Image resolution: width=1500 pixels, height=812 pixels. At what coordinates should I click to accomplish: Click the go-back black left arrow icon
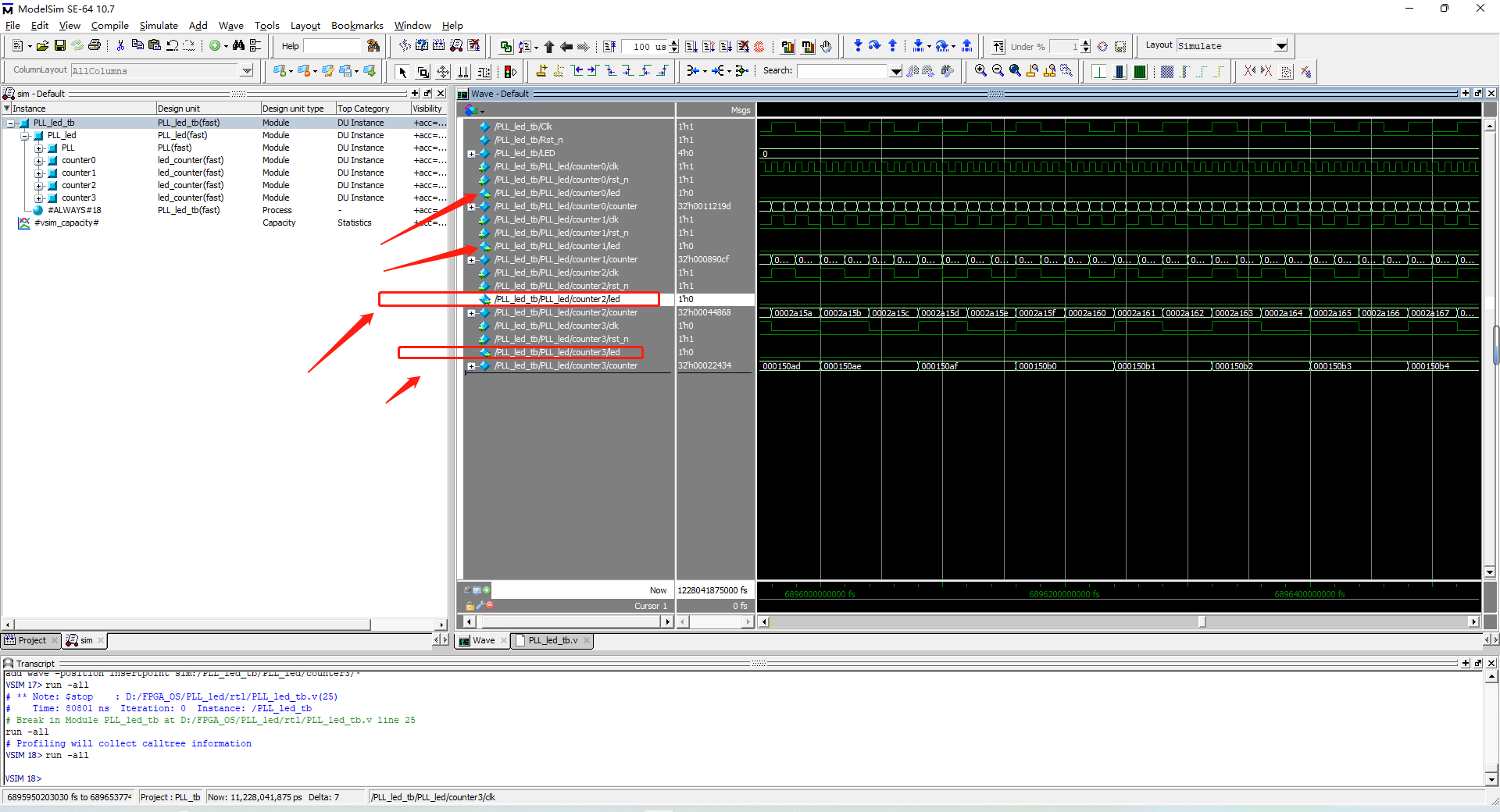(x=566, y=47)
